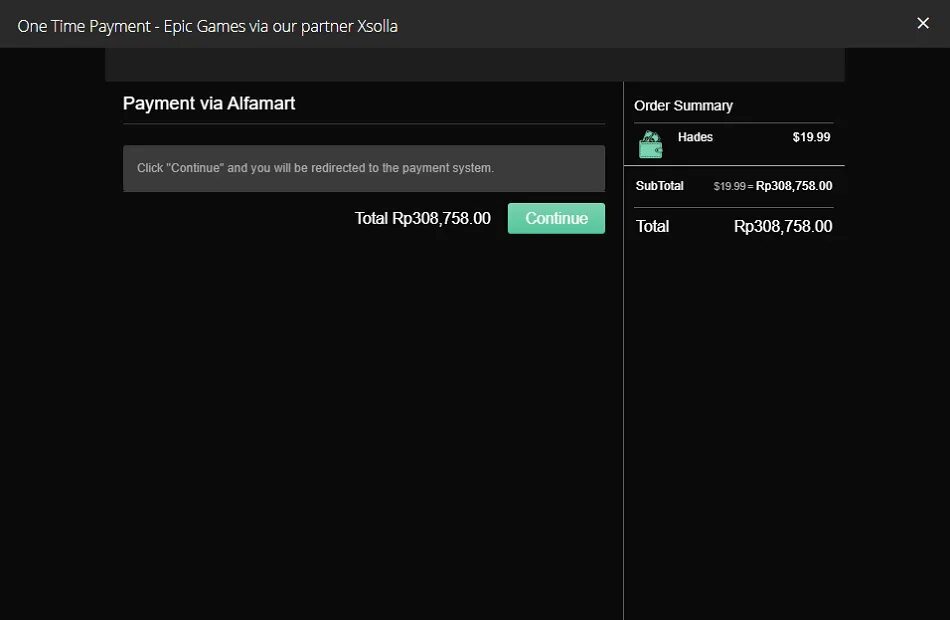Click the redirect notice about the payment system
The height and width of the screenshot is (620, 950).
364,168
